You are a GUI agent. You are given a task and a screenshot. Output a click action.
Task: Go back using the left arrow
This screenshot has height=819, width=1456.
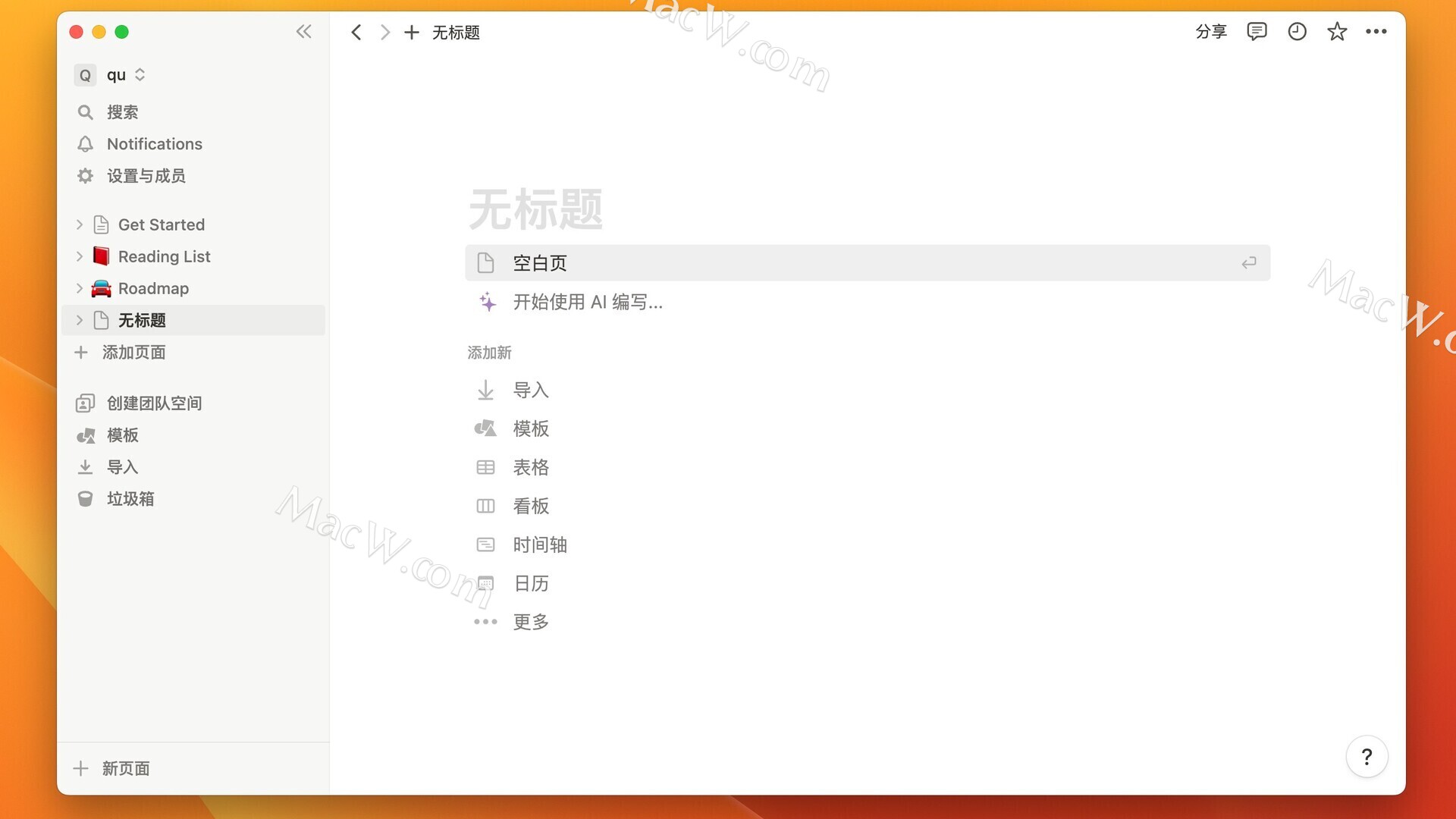point(356,32)
